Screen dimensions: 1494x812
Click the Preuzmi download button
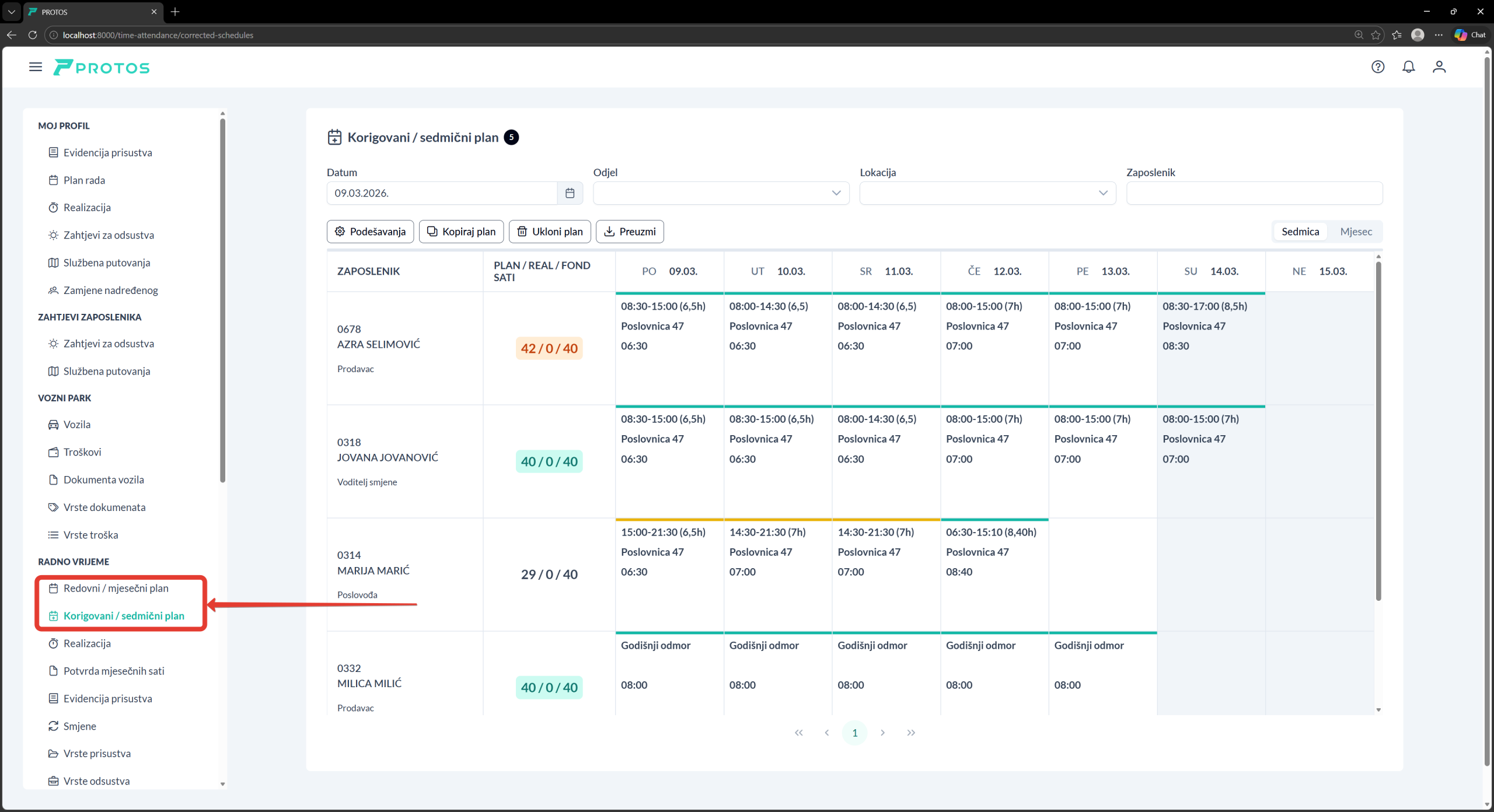coord(630,232)
